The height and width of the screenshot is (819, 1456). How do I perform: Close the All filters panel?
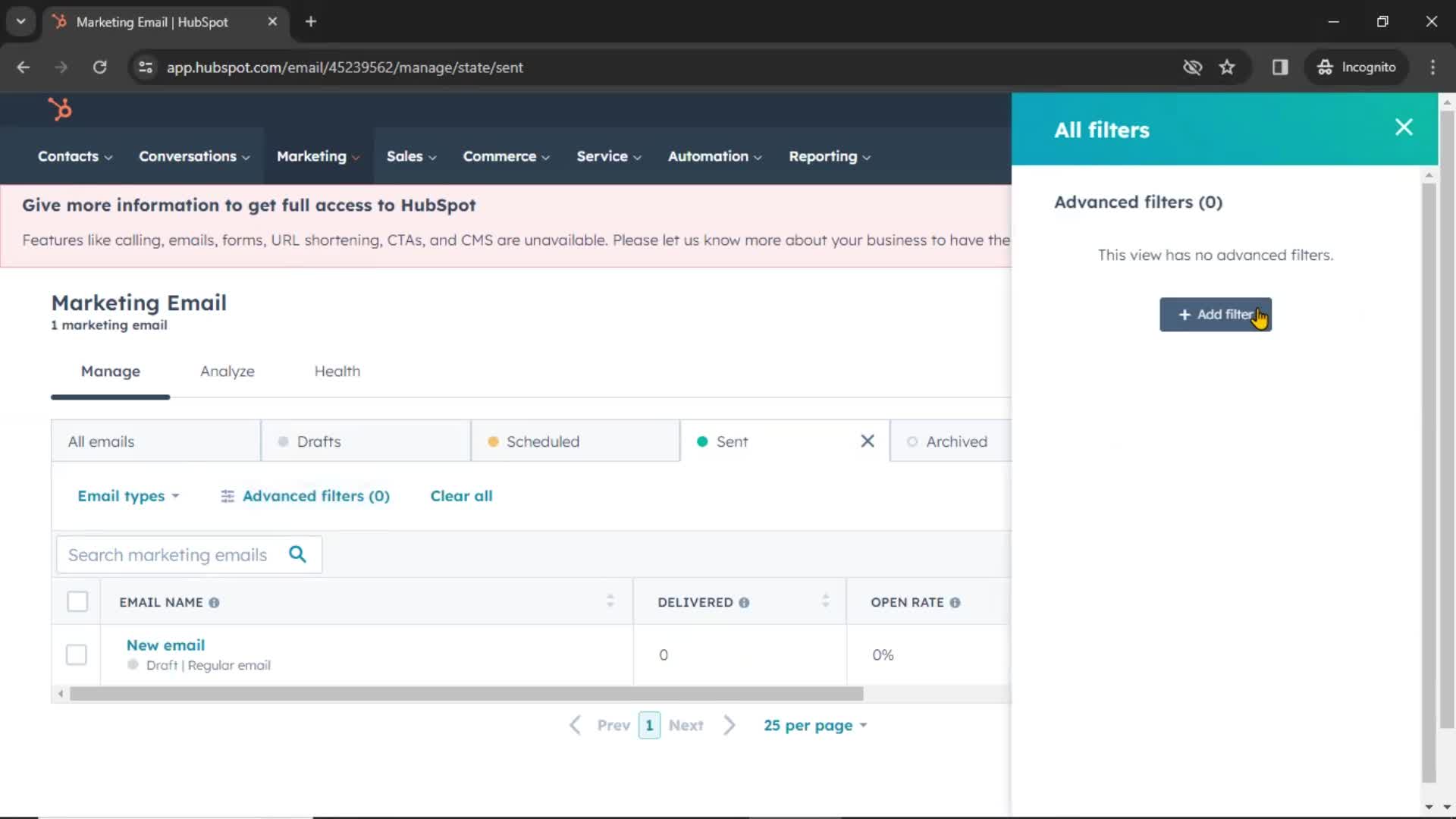1404,127
